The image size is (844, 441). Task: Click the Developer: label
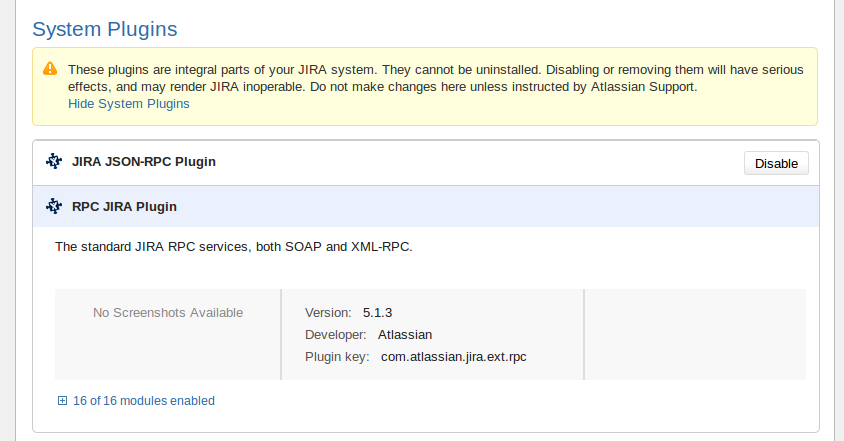pyautogui.click(x=335, y=334)
